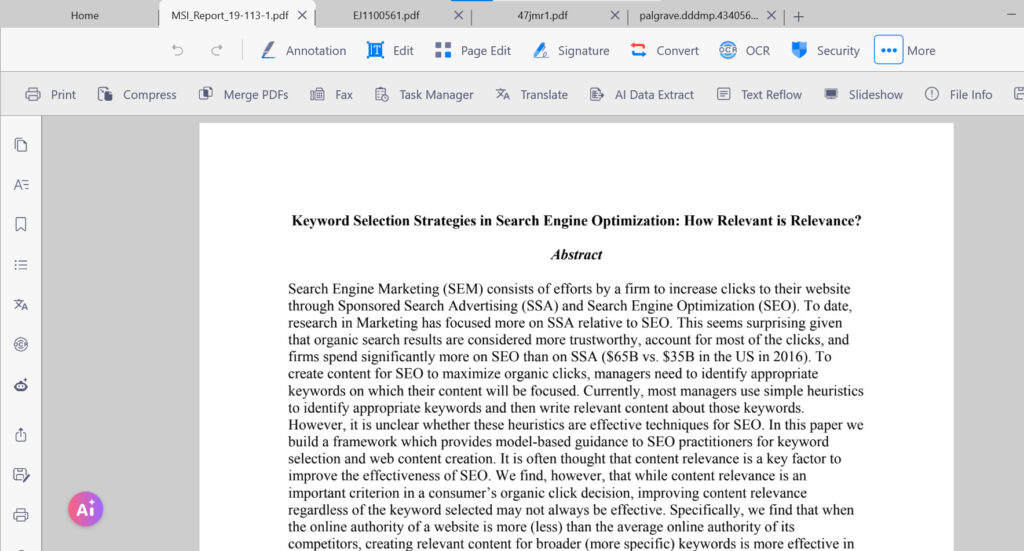Open the Page Edit mode
Image resolution: width=1024 pixels, height=551 pixels.
473,50
